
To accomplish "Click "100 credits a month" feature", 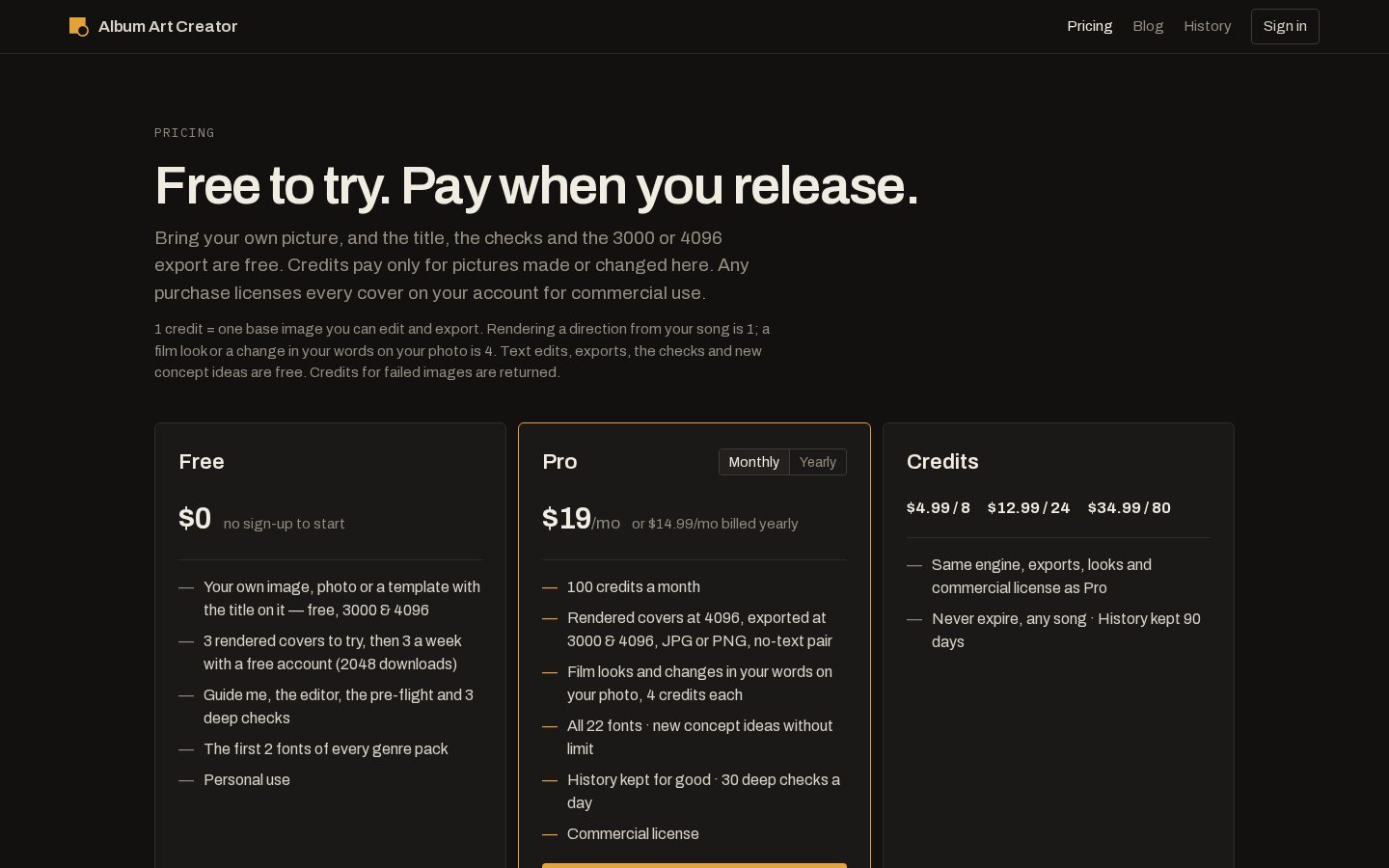I will pos(634,587).
